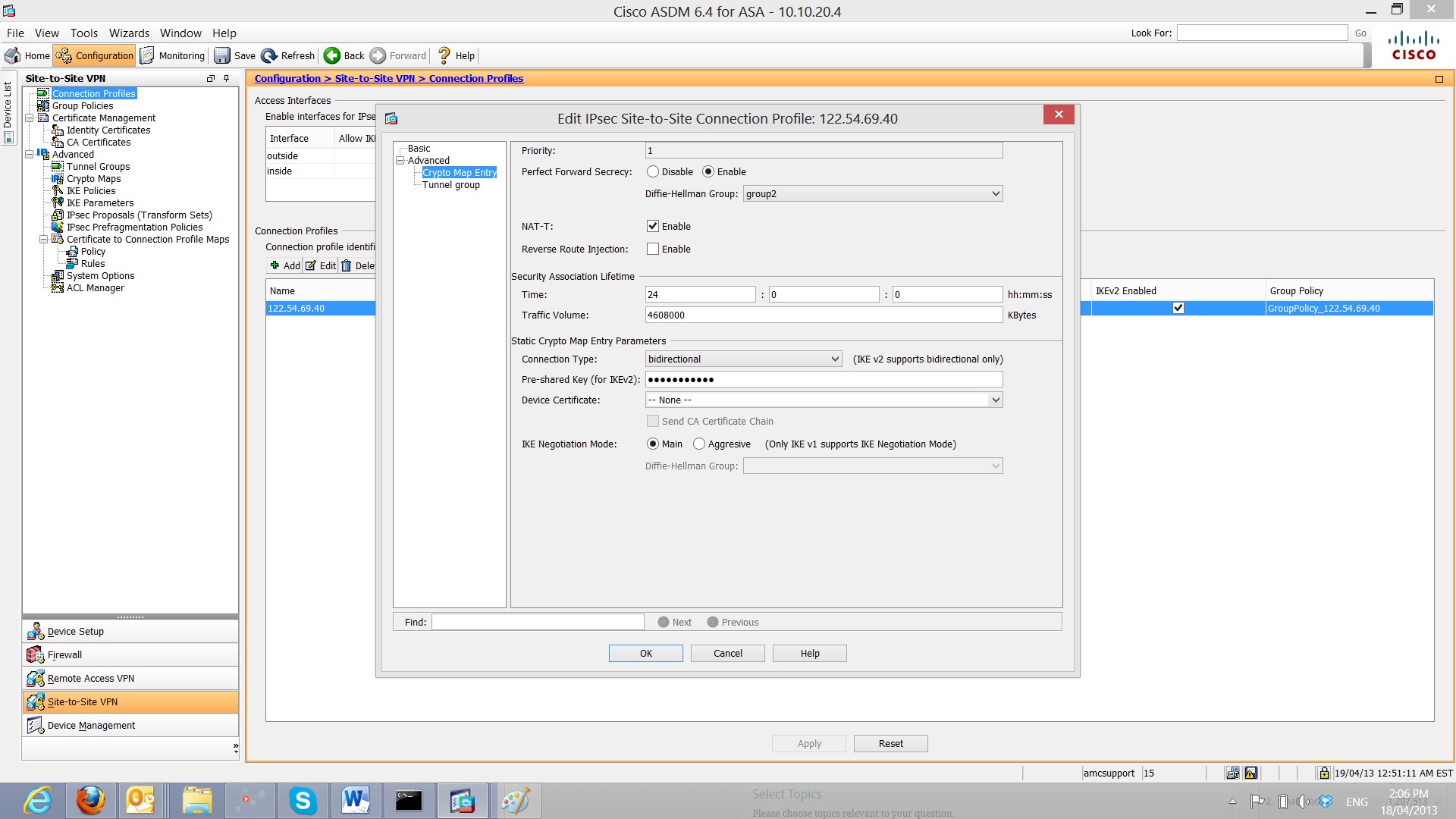Follow the Site-to-Site VPN breadcrumb link
Image resolution: width=1456 pixels, height=819 pixels.
coord(375,78)
